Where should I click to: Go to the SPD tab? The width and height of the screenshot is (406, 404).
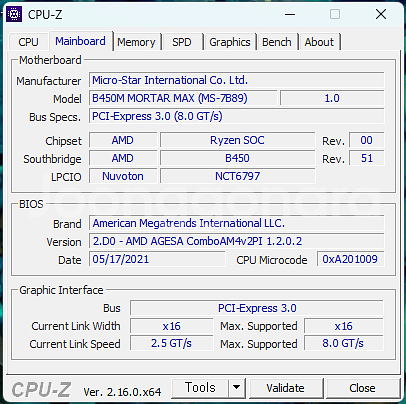click(182, 42)
